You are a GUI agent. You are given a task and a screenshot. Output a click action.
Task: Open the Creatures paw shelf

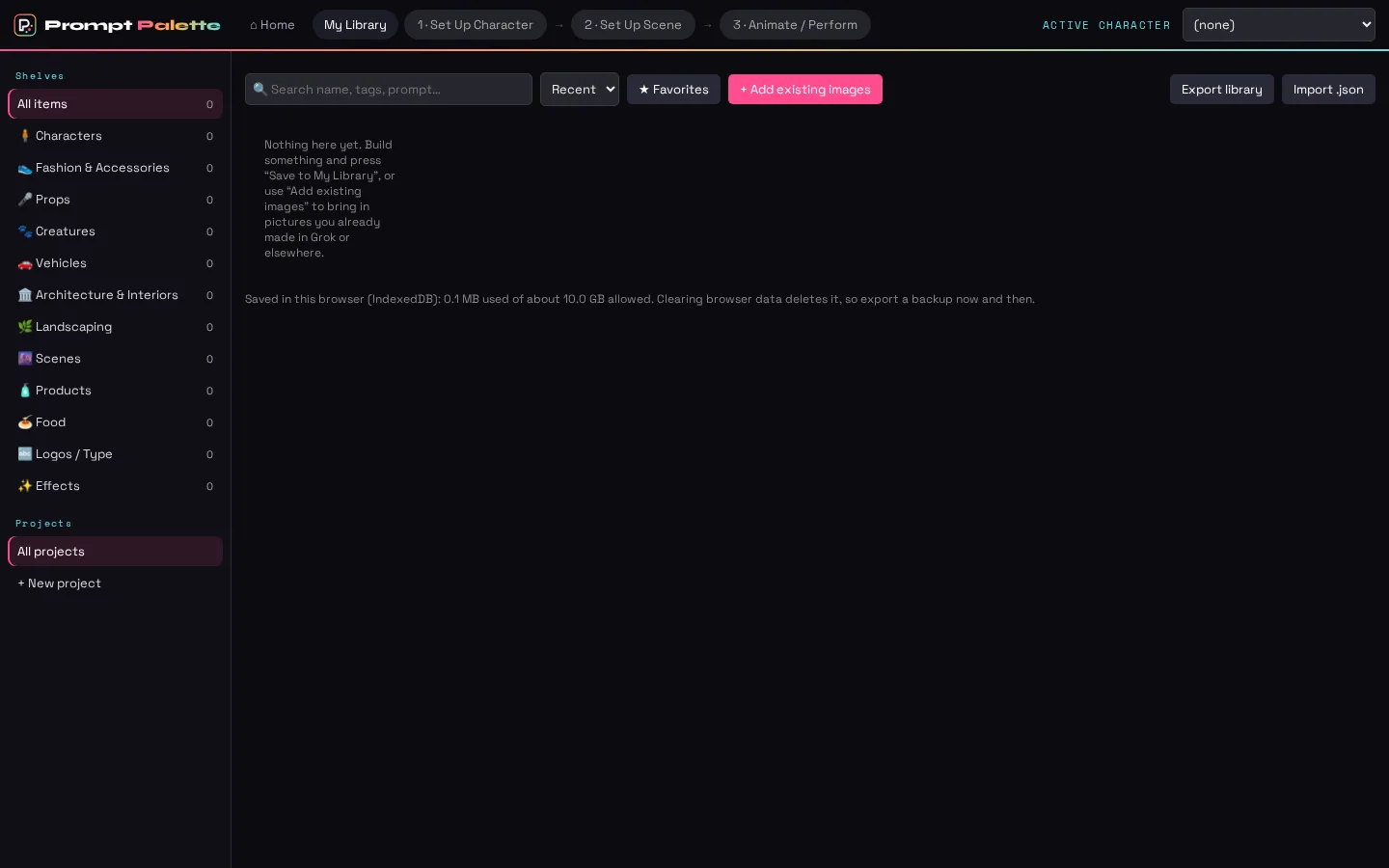115,231
